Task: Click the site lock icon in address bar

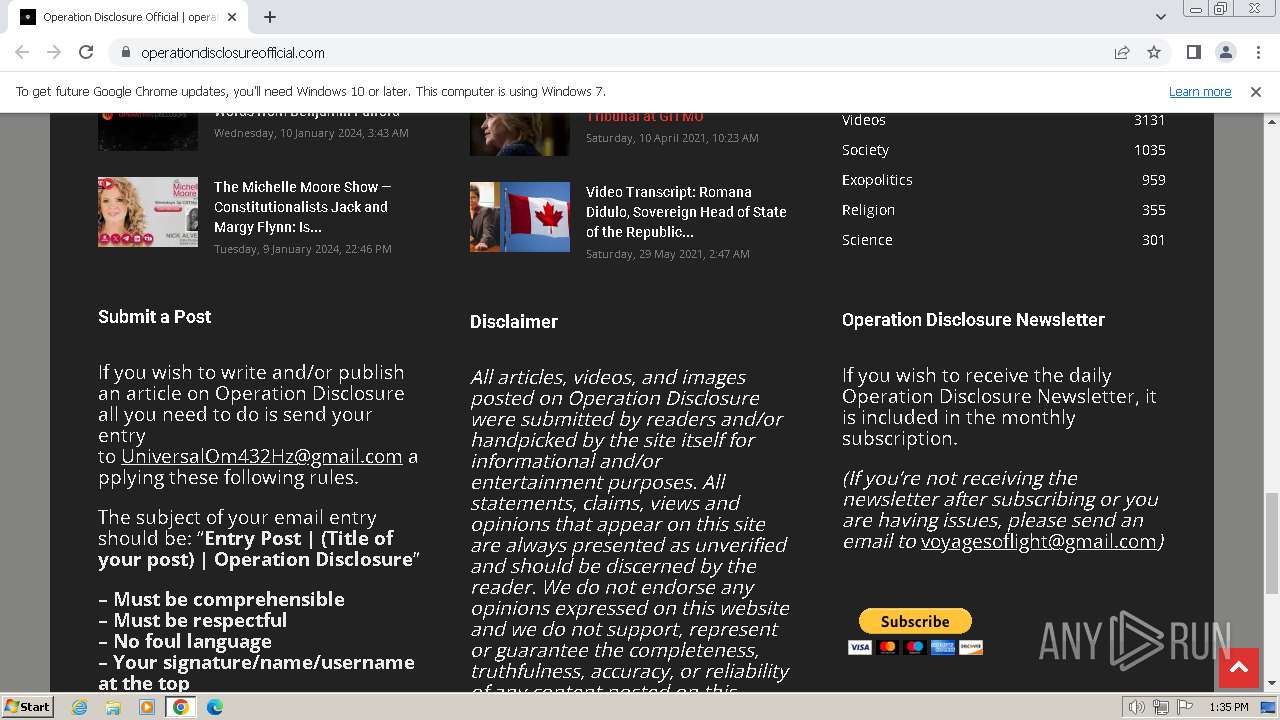Action: tap(125, 52)
